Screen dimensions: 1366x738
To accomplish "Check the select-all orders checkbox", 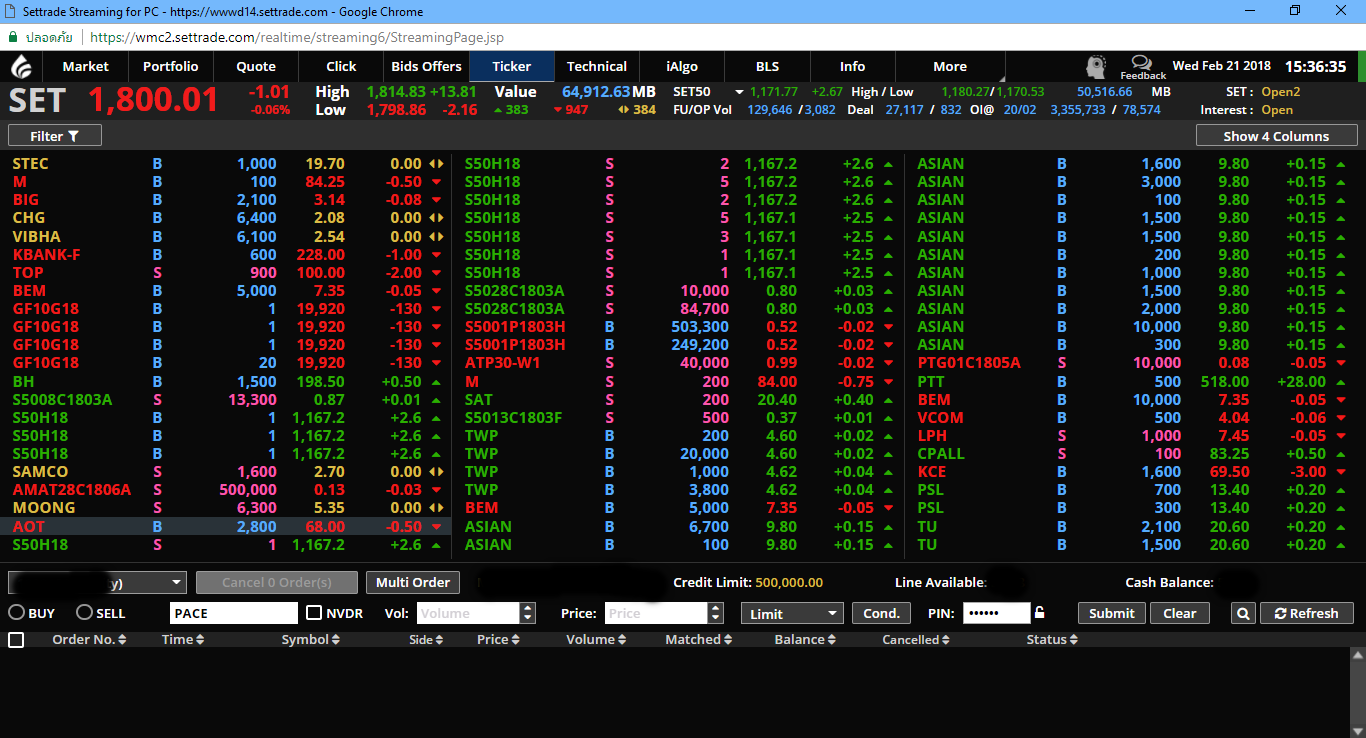I will (x=16, y=640).
